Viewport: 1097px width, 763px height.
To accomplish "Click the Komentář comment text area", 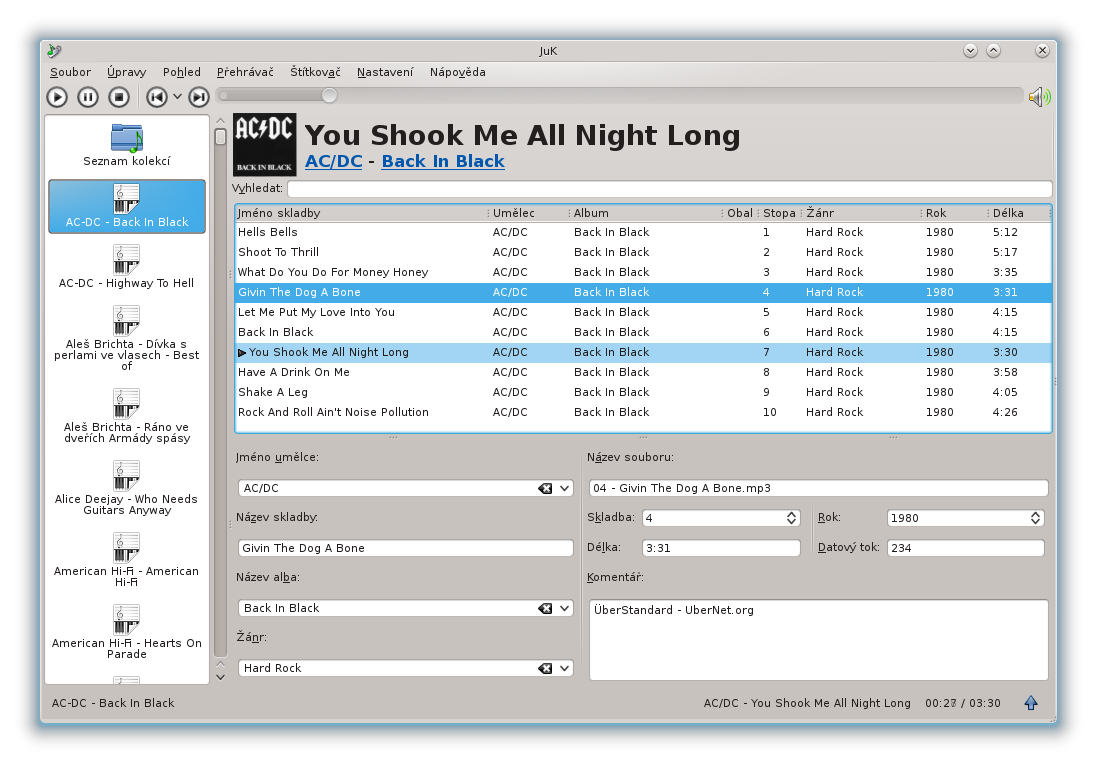I will pos(819,640).
